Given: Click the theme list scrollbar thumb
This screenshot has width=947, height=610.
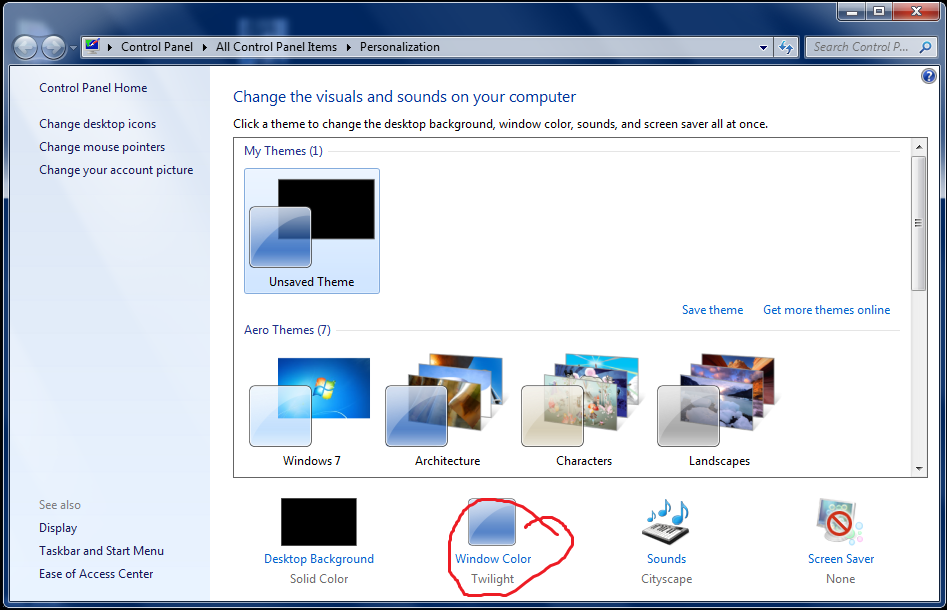Looking at the screenshot, I should pyautogui.click(x=919, y=223).
